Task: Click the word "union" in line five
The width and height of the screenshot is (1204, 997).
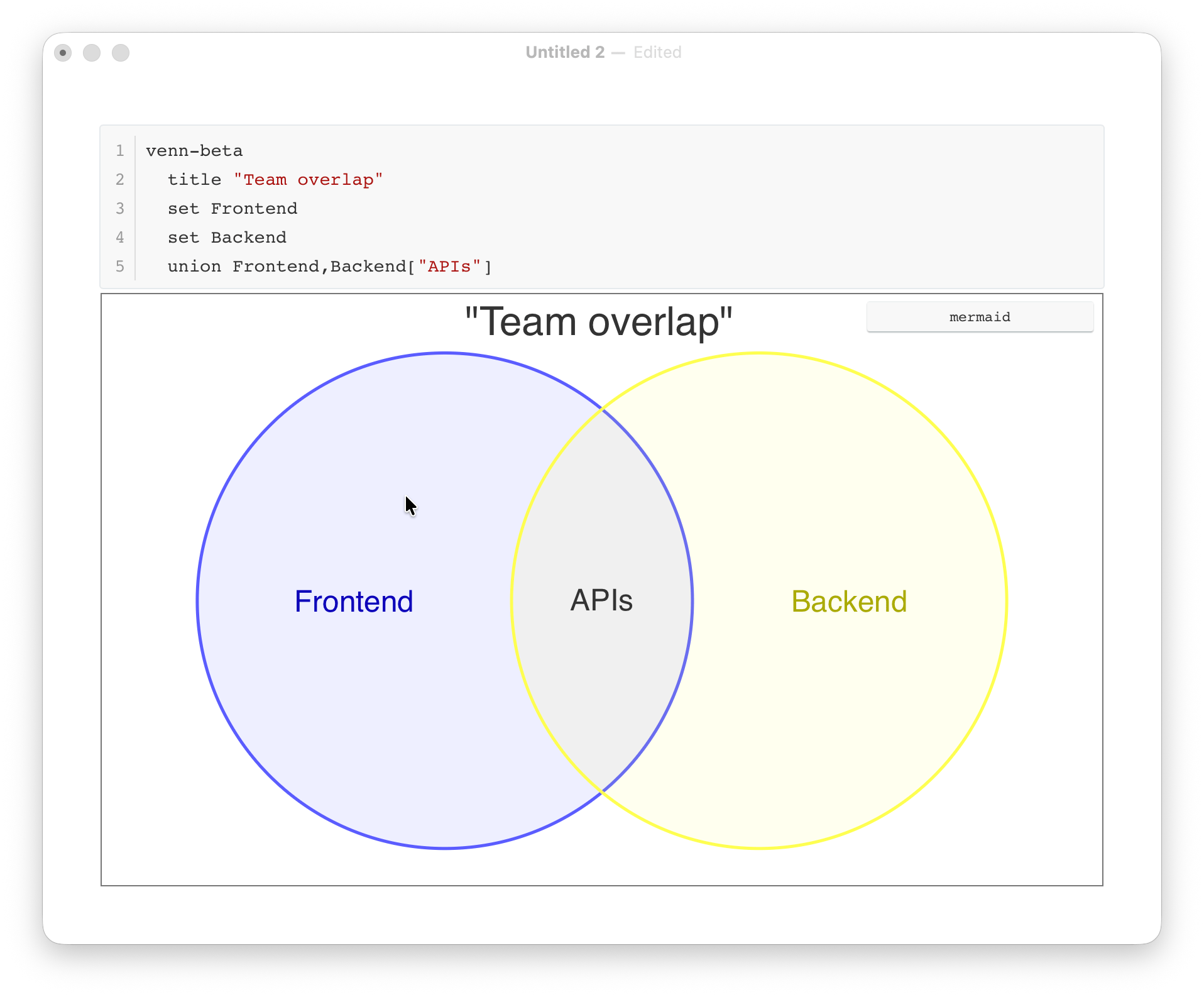Action: point(194,267)
